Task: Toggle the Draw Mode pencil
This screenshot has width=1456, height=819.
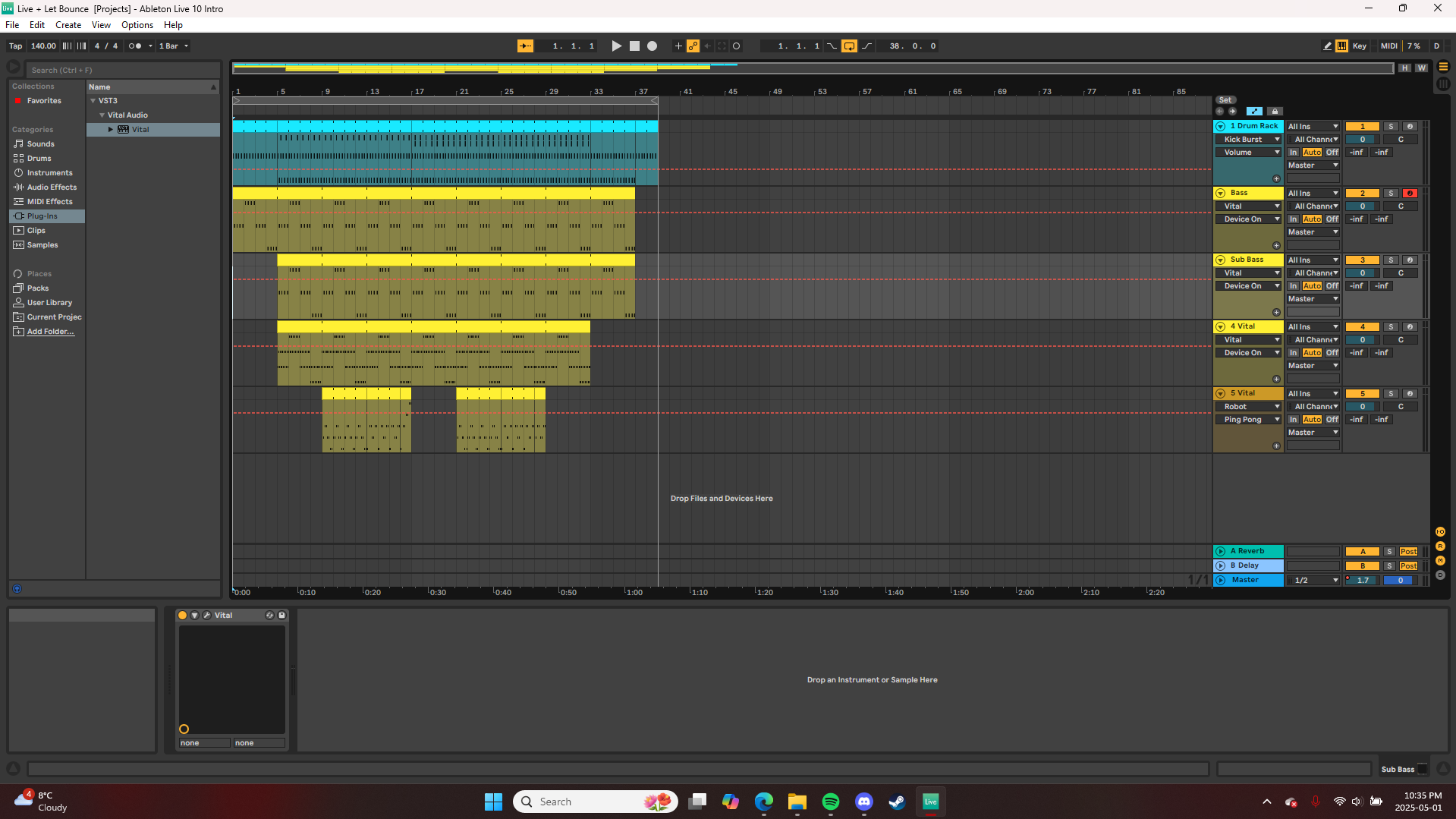Action: [x=1327, y=46]
